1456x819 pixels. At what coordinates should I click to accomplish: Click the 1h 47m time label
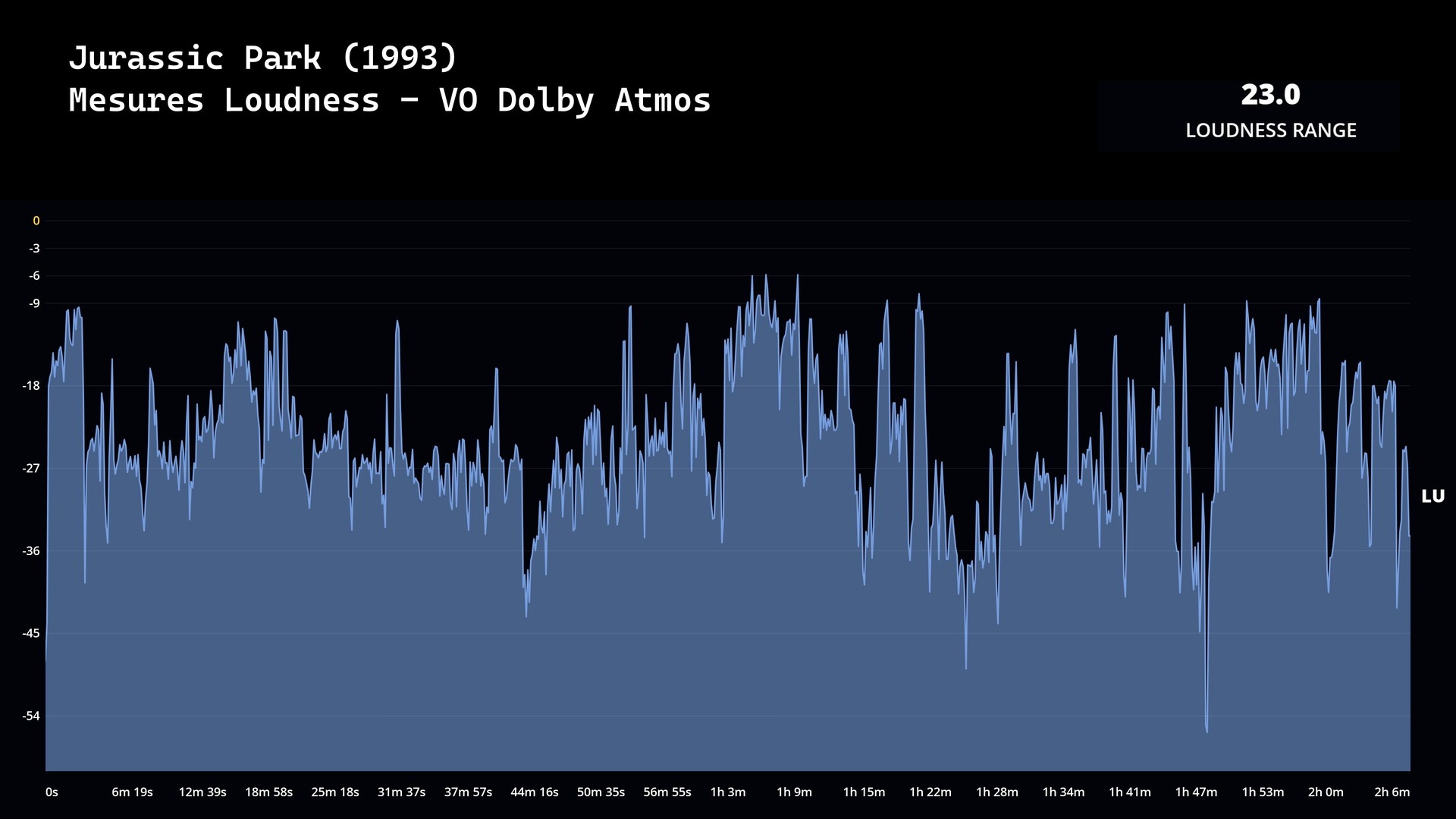click(x=1196, y=792)
